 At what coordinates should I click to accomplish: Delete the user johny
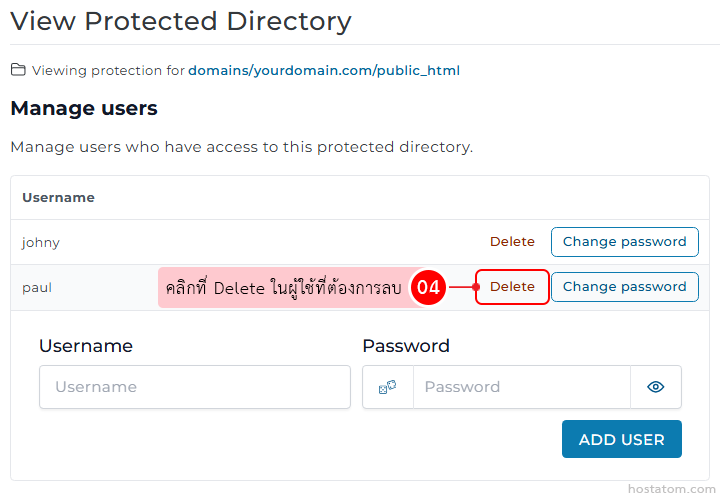[x=512, y=242]
